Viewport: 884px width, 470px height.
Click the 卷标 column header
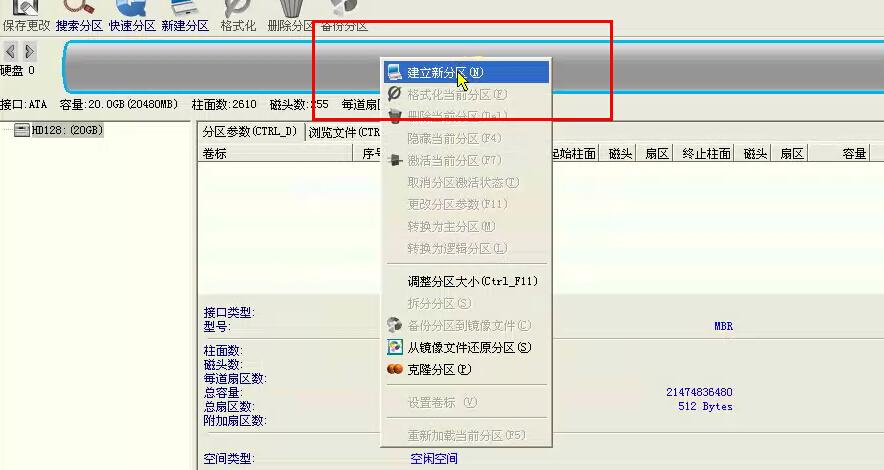[275, 153]
